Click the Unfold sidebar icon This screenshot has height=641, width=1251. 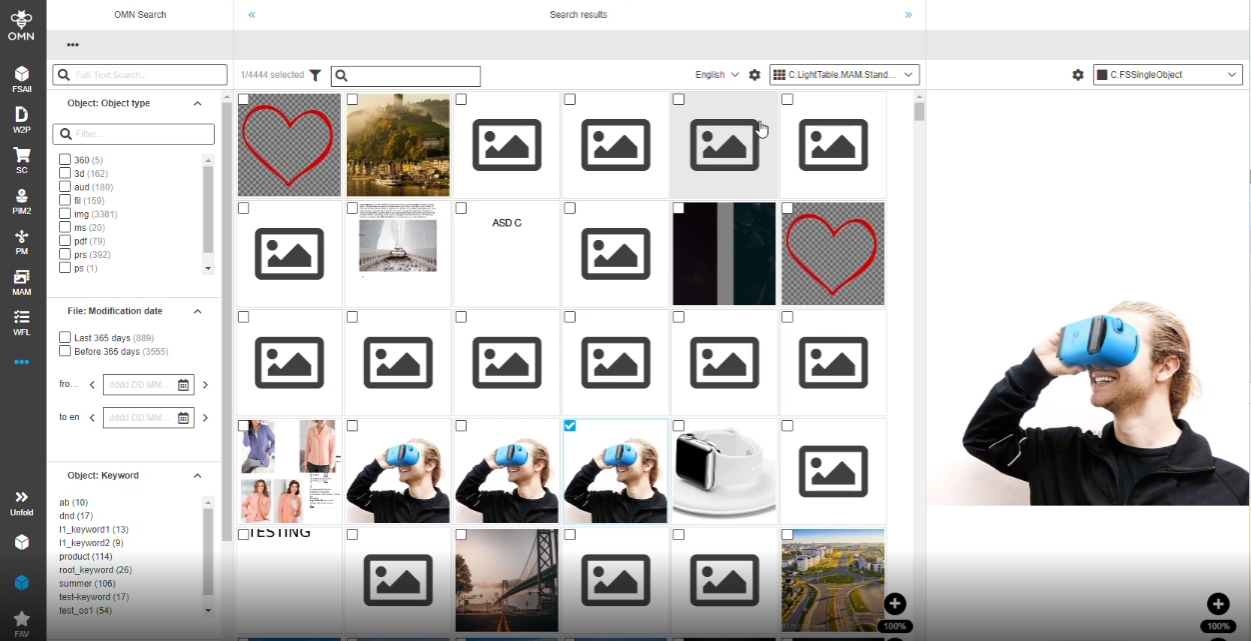pos(22,502)
